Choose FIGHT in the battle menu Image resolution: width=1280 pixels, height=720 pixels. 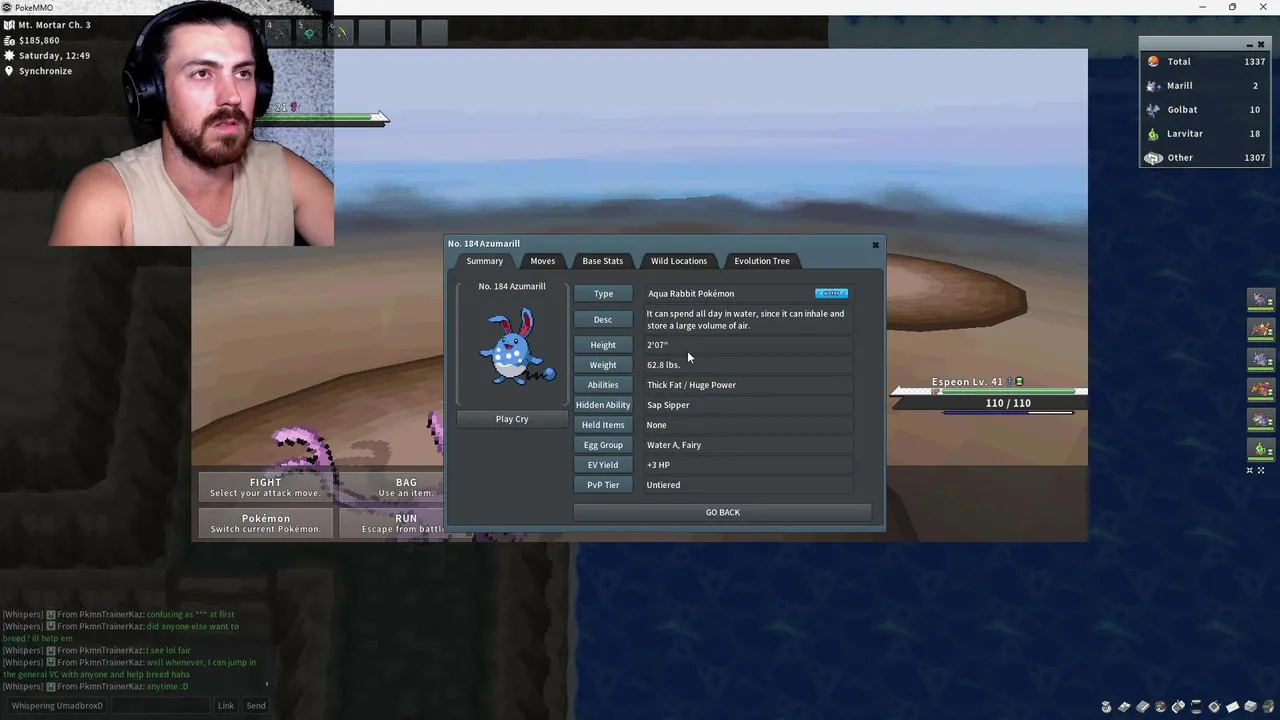[x=265, y=487]
